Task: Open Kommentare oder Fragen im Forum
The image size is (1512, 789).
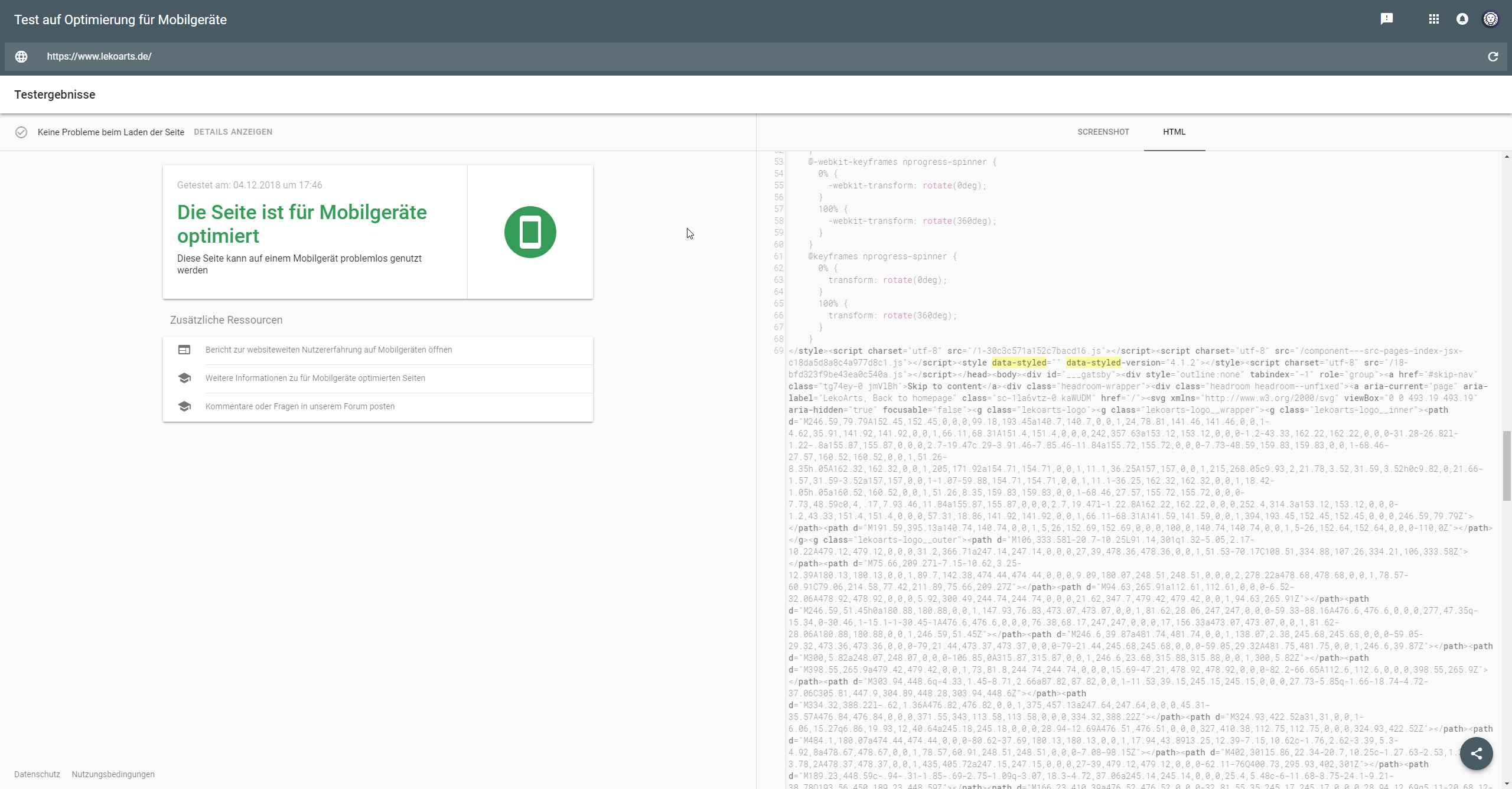Action: (300, 406)
